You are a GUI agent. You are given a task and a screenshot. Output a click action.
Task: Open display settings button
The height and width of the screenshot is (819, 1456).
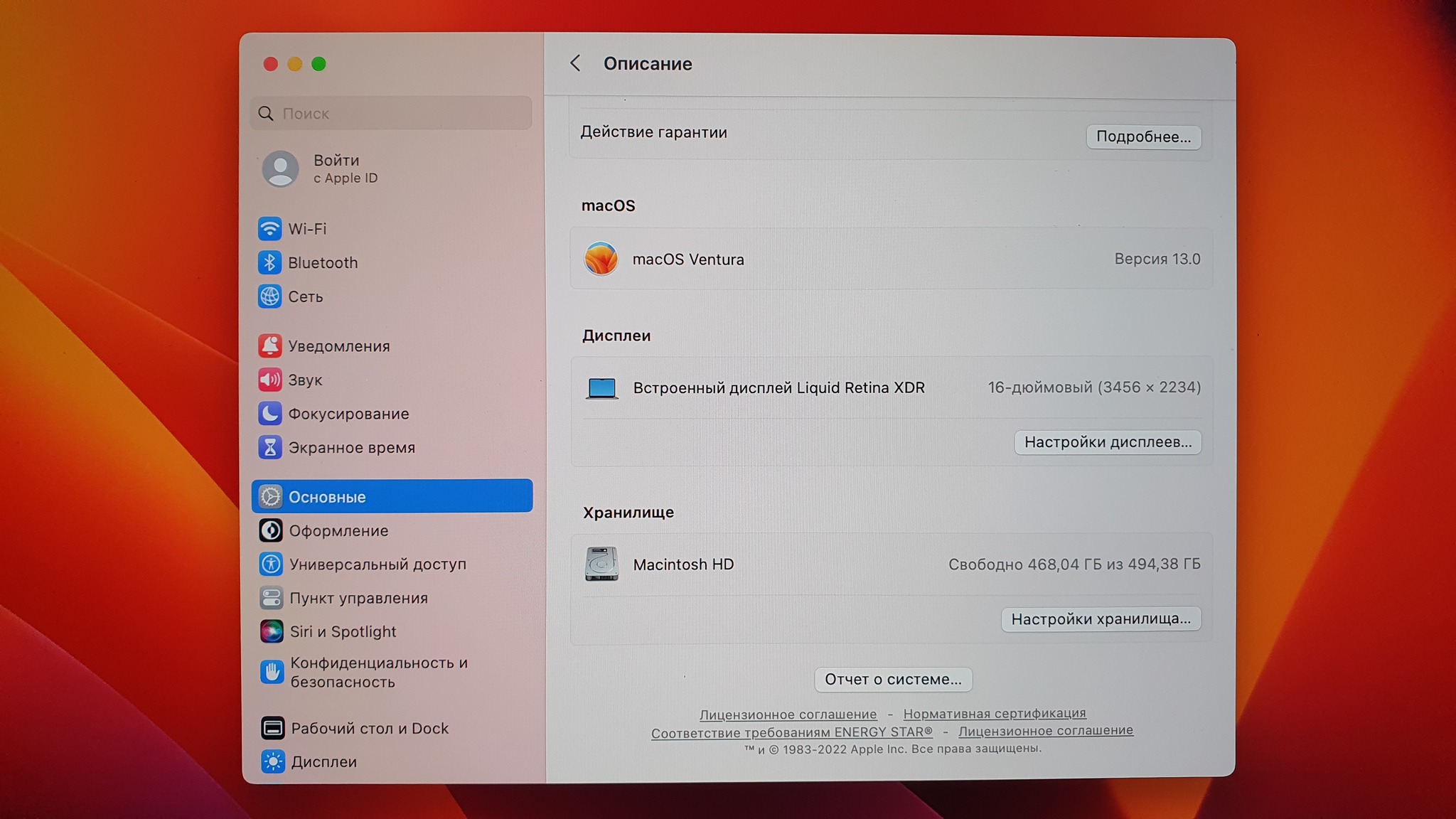click(1107, 442)
